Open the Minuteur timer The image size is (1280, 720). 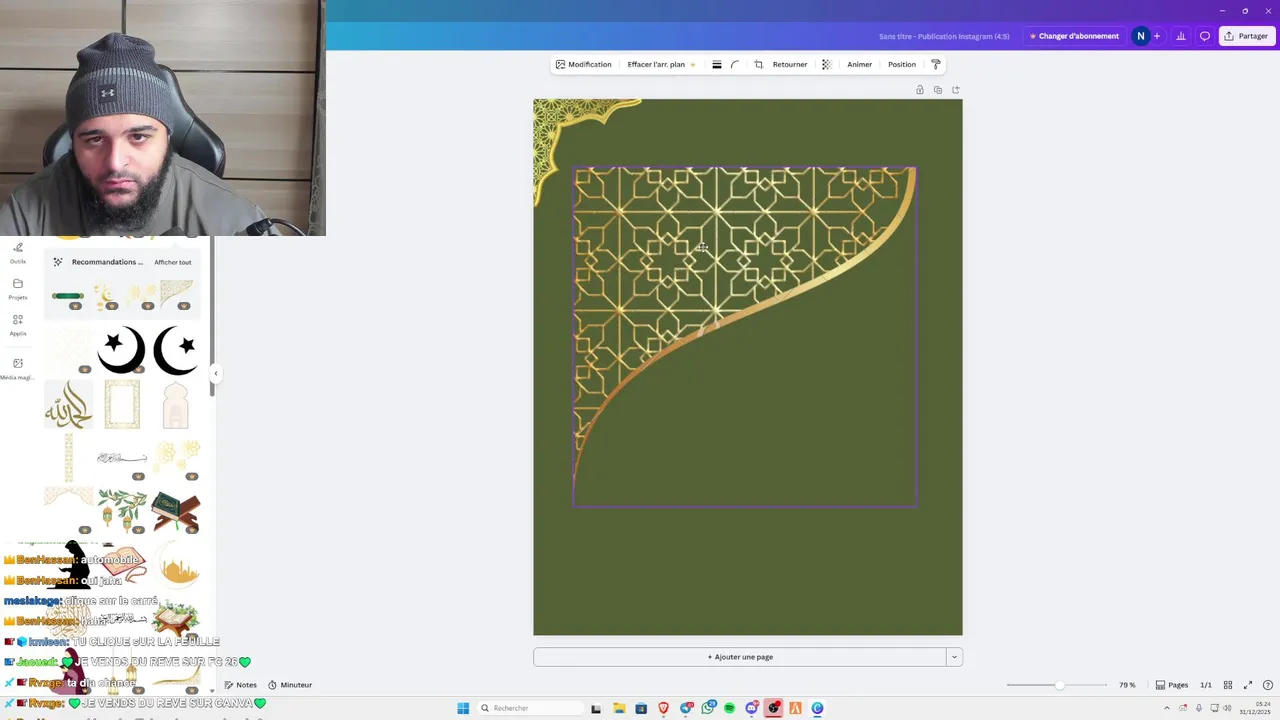coord(290,685)
